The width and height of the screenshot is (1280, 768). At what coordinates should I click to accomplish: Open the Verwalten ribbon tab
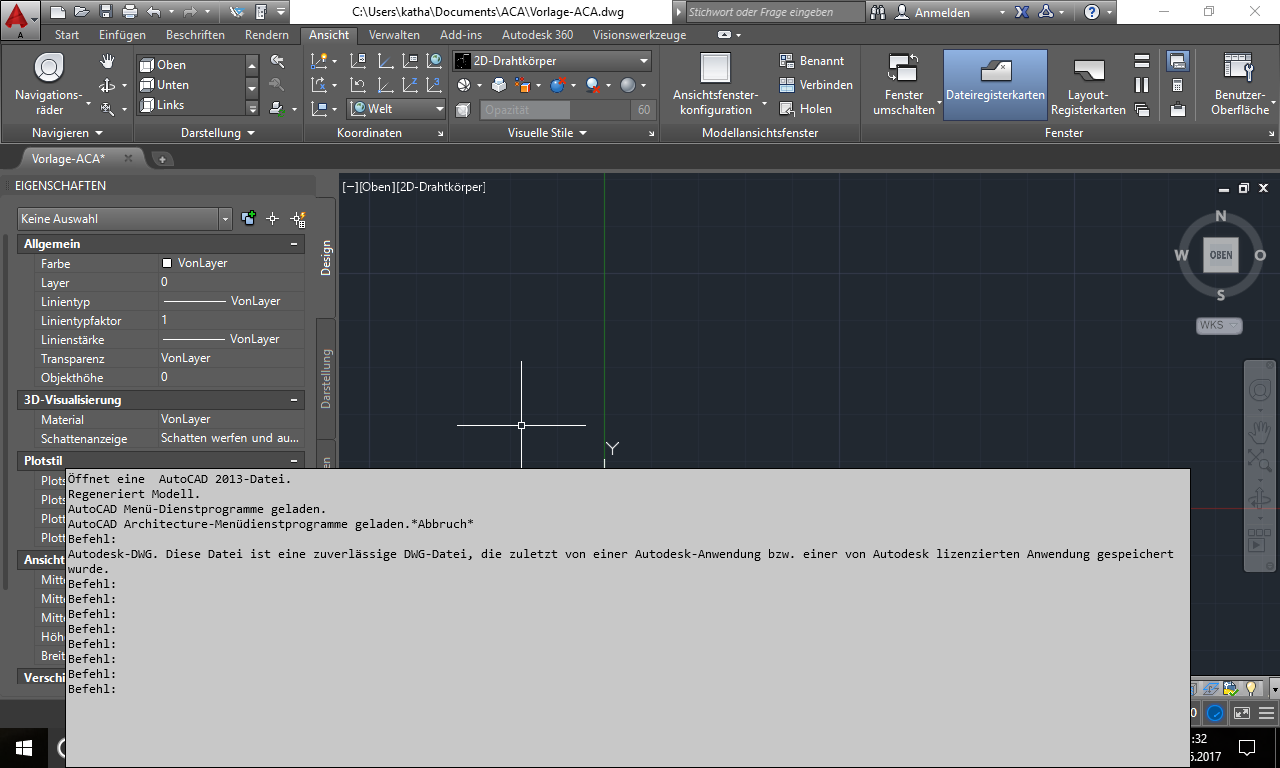coord(394,35)
